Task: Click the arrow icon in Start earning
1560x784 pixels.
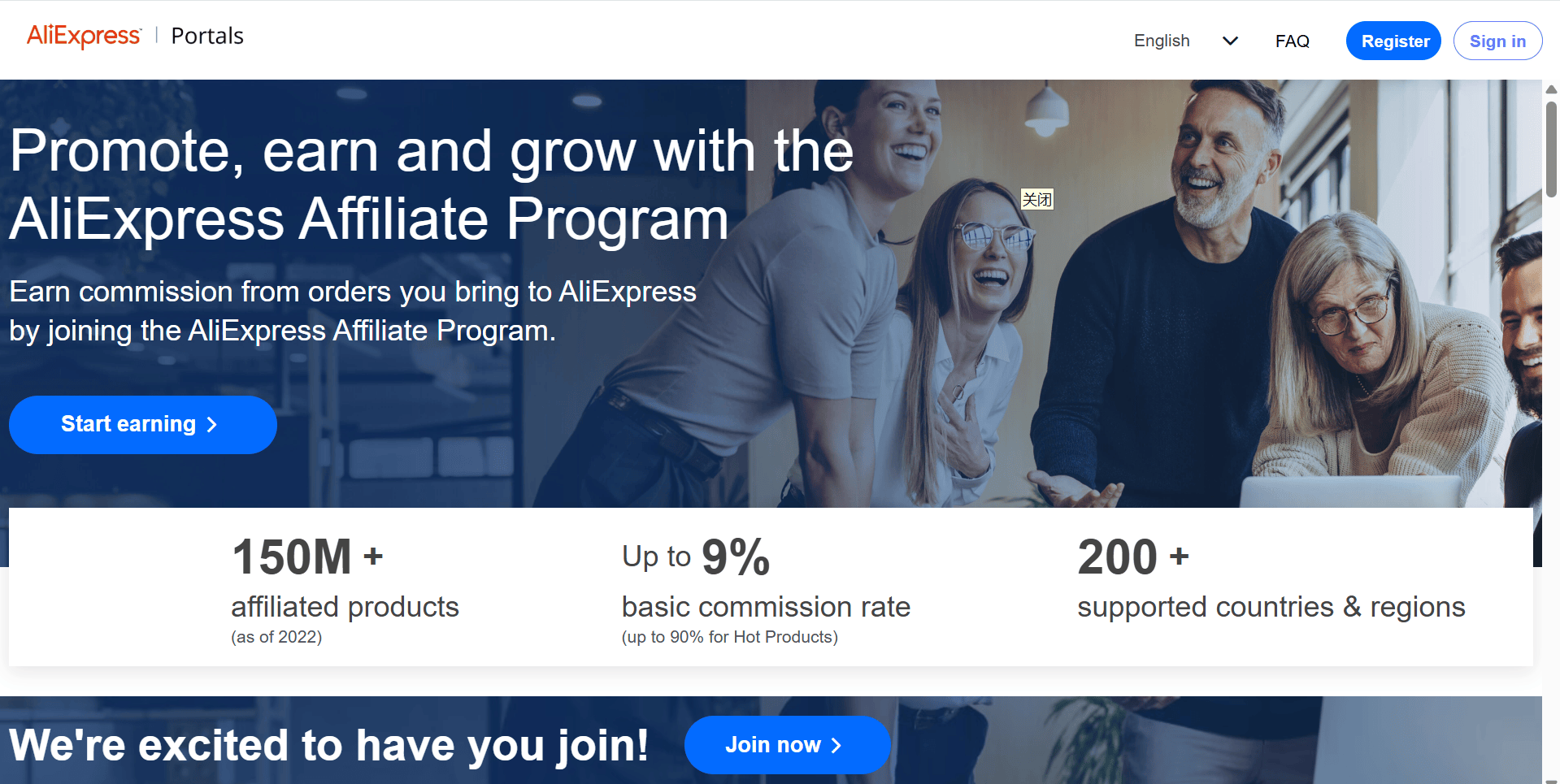Action: 212,425
